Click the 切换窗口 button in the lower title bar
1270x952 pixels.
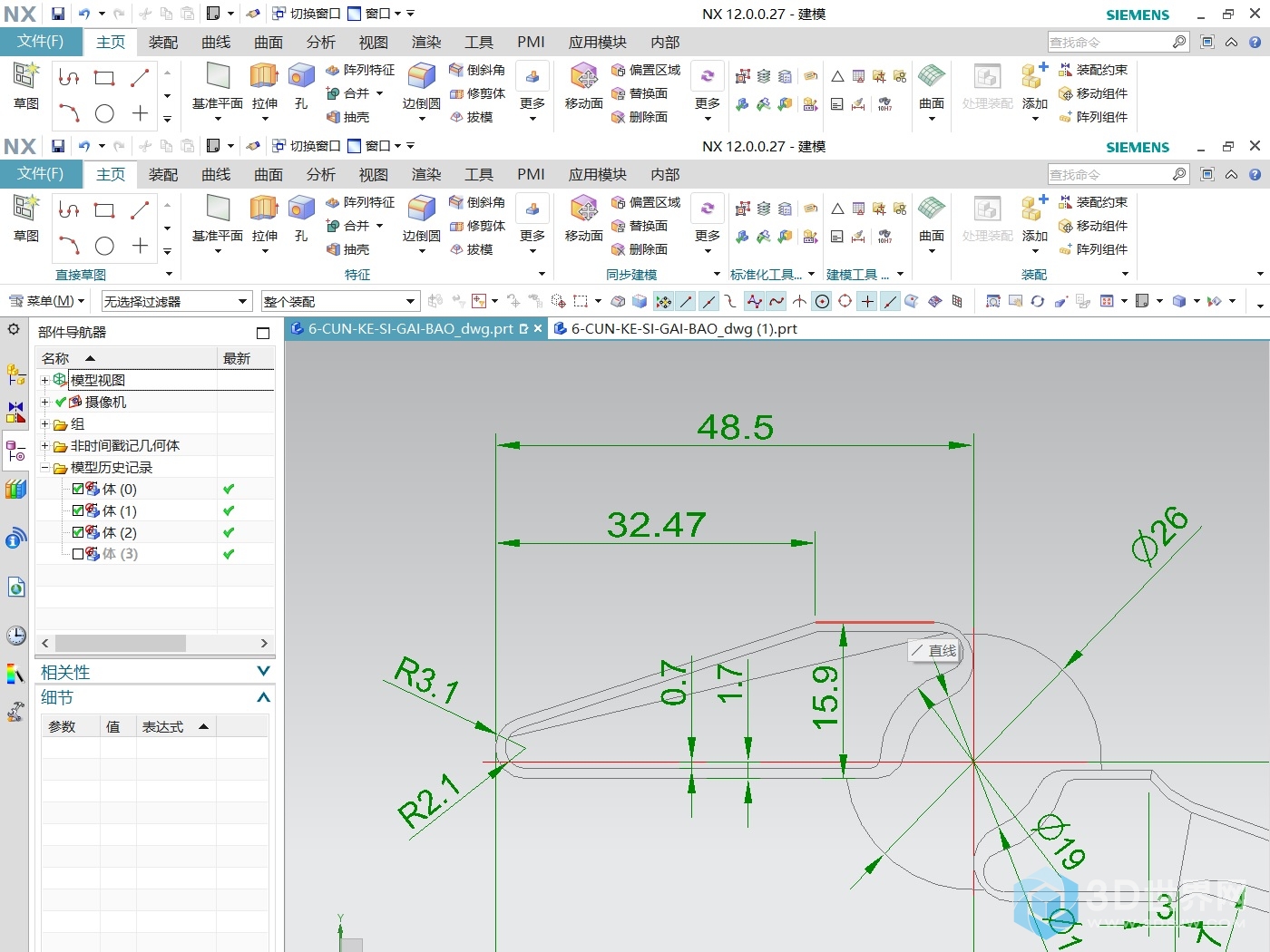pyautogui.click(x=307, y=146)
